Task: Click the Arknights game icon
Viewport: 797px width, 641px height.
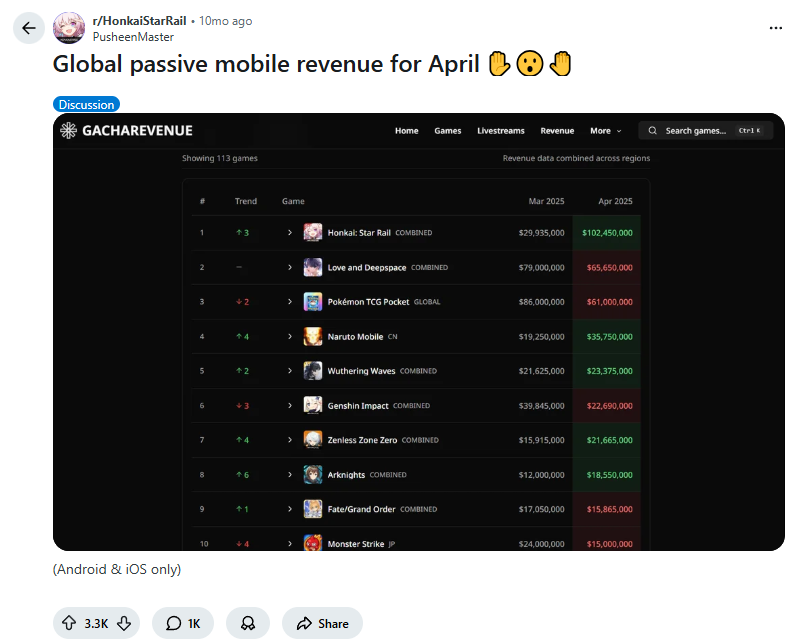Action: pos(313,474)
